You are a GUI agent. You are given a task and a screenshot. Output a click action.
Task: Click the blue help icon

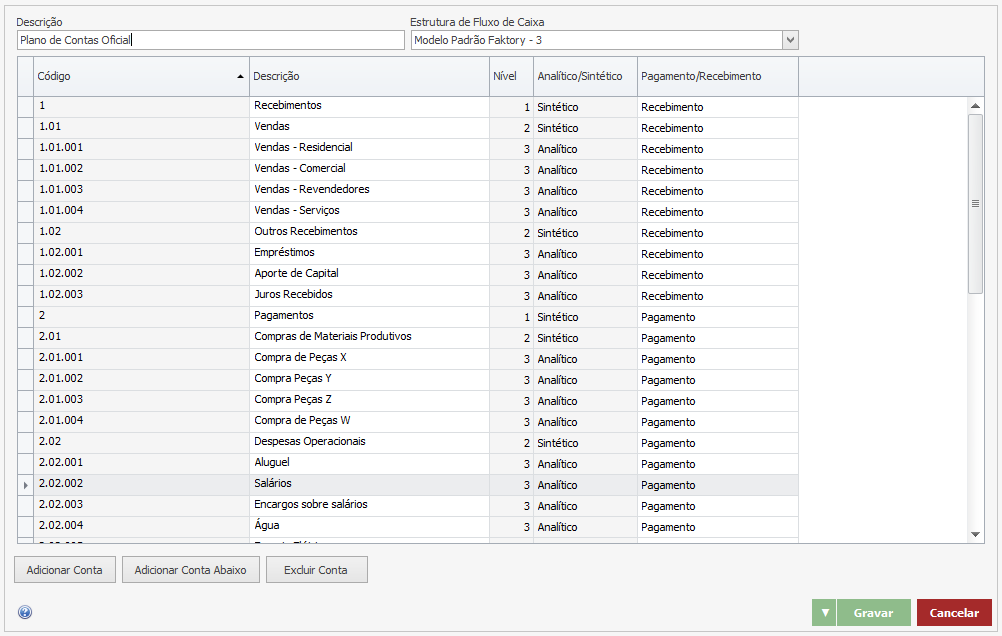click(x=25, y=613)
